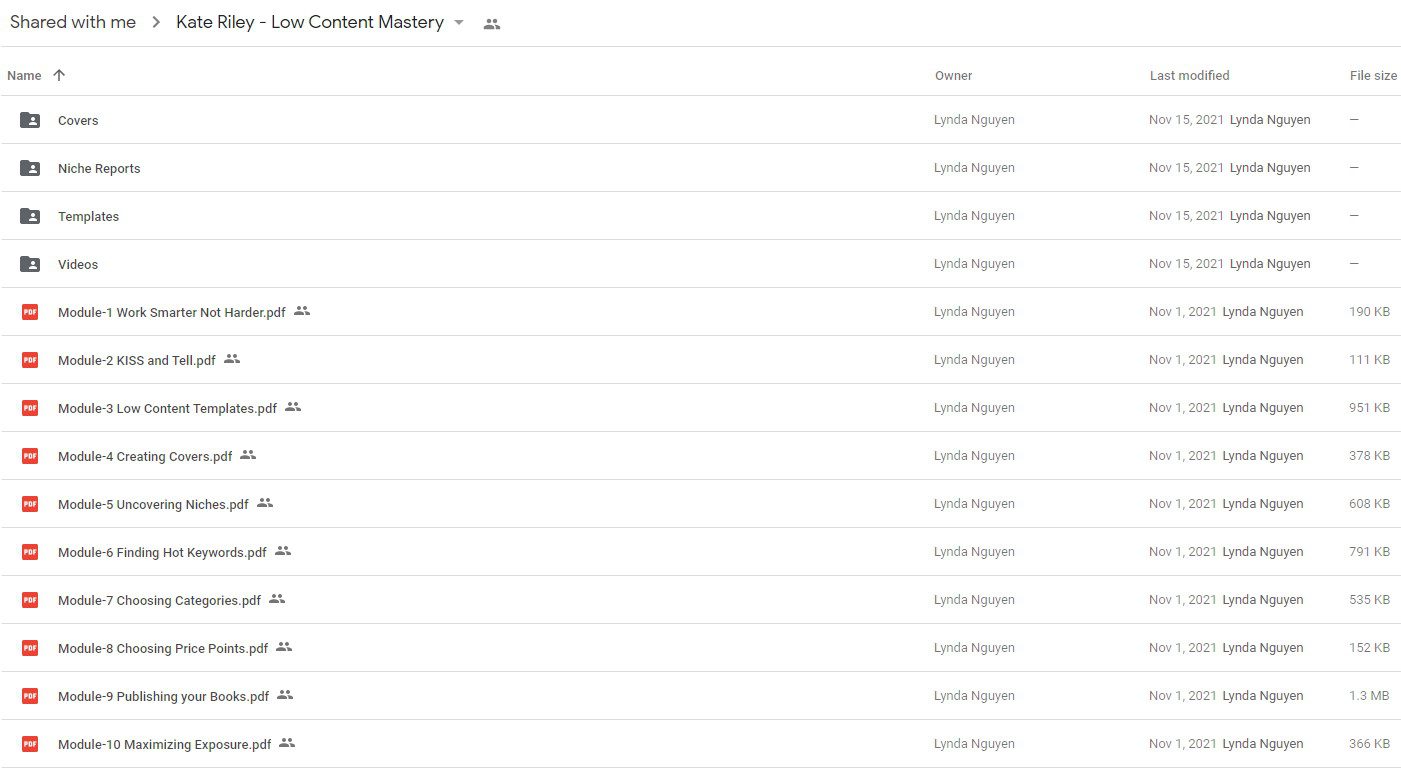Open the Covers shared folder icon
The image size is (1401, 773).
tap(30, 120)
